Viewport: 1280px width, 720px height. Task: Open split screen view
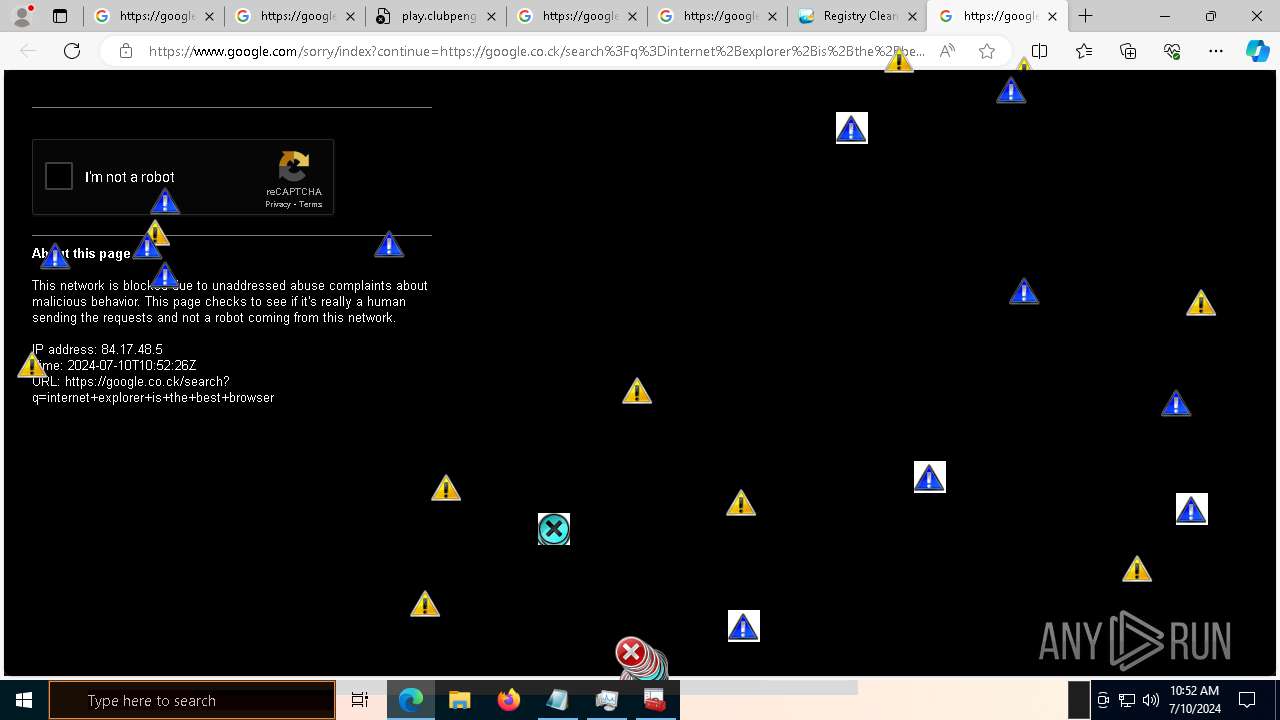click(1039, 51)
